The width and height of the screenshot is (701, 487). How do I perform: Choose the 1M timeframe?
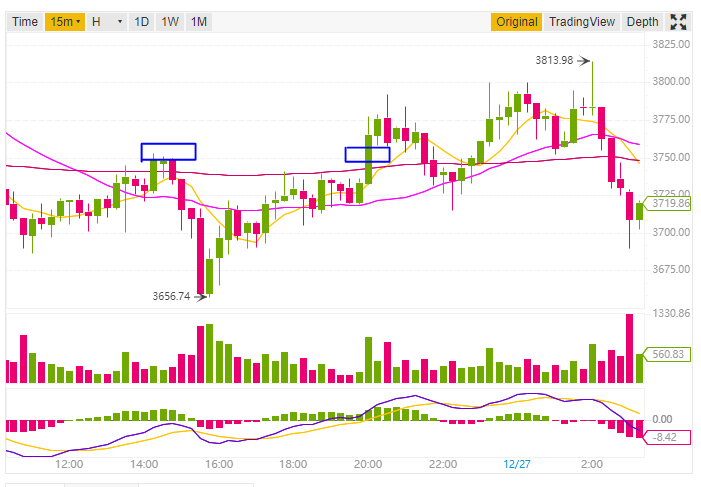click(199, 22)
